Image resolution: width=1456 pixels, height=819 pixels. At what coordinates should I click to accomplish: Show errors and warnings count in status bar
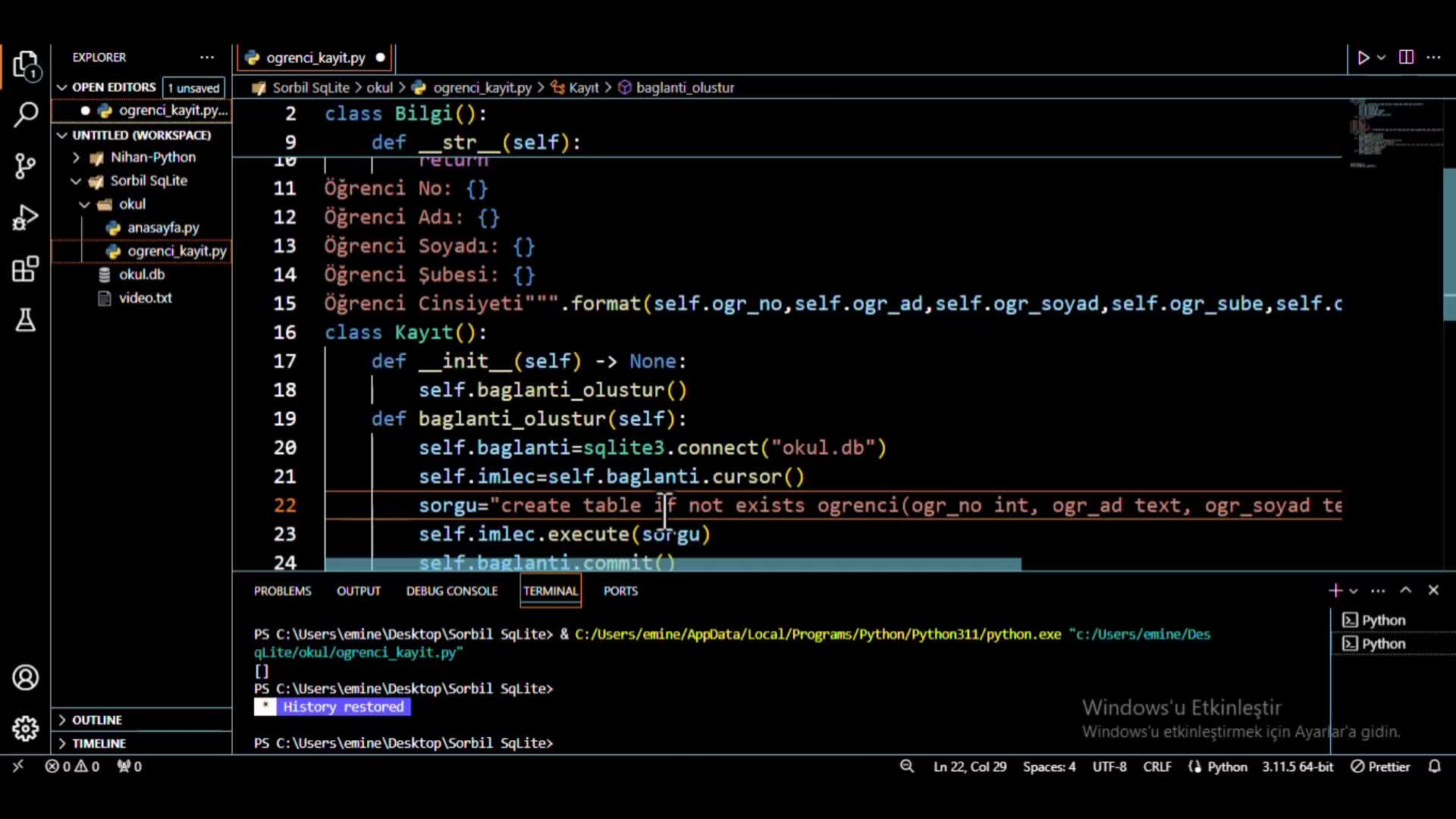[x=72, y=767]
